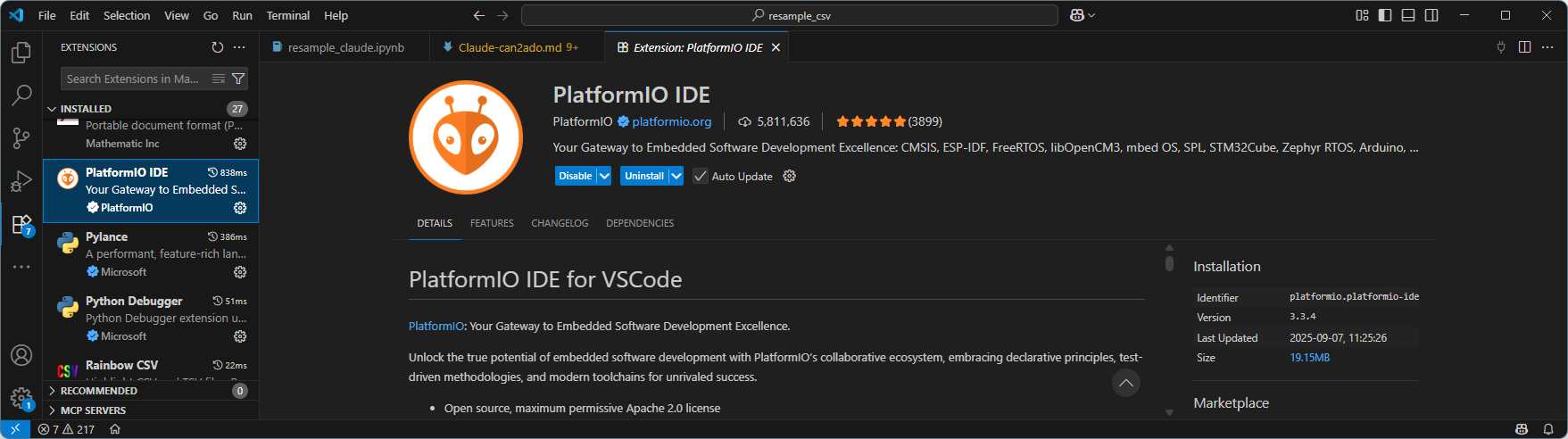Open the extension settings gear beside Auto Update
The height and width of the screenshot is (439, 1568).
pos(789,176)
